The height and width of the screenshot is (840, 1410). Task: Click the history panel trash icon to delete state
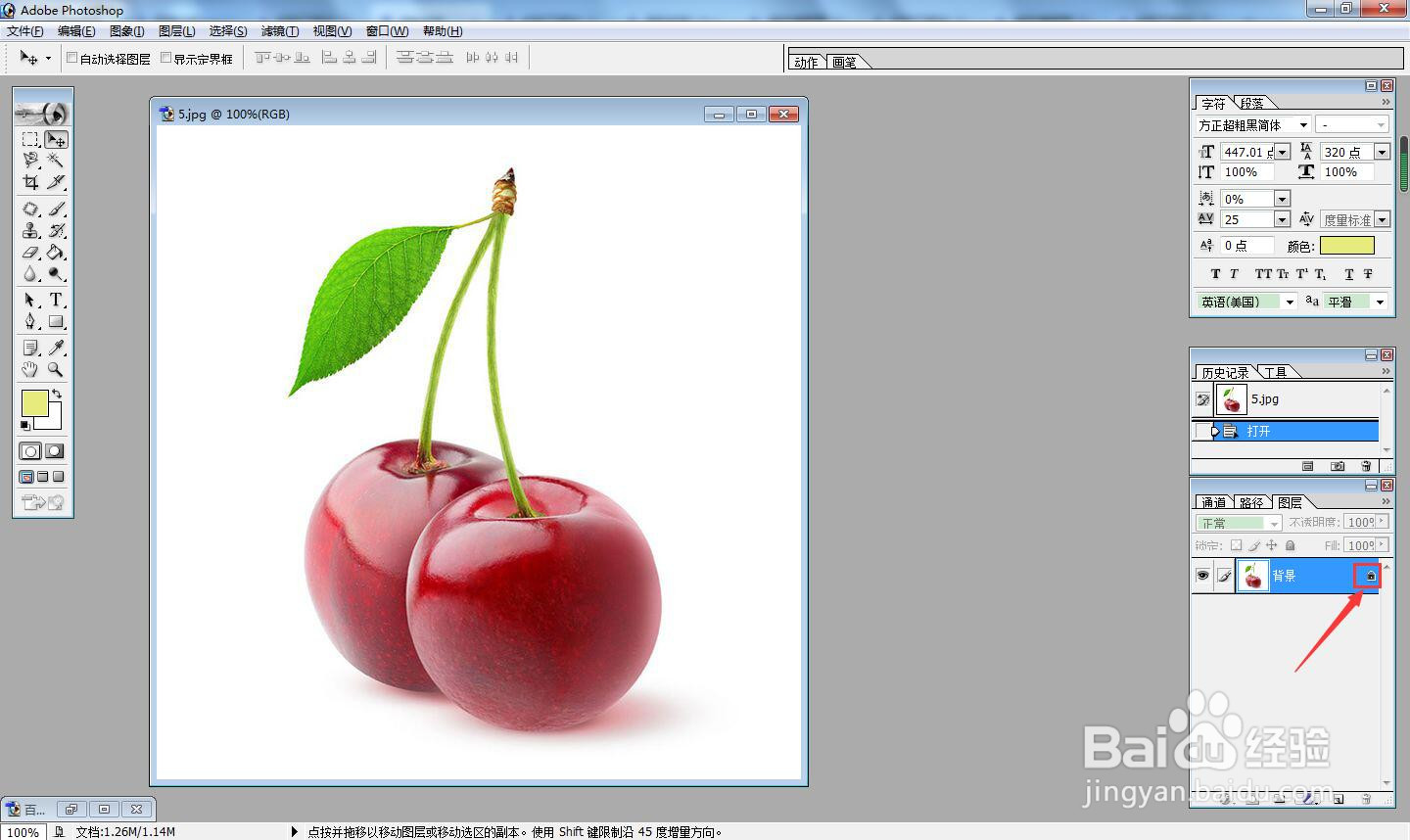(x=1368, y=466)
